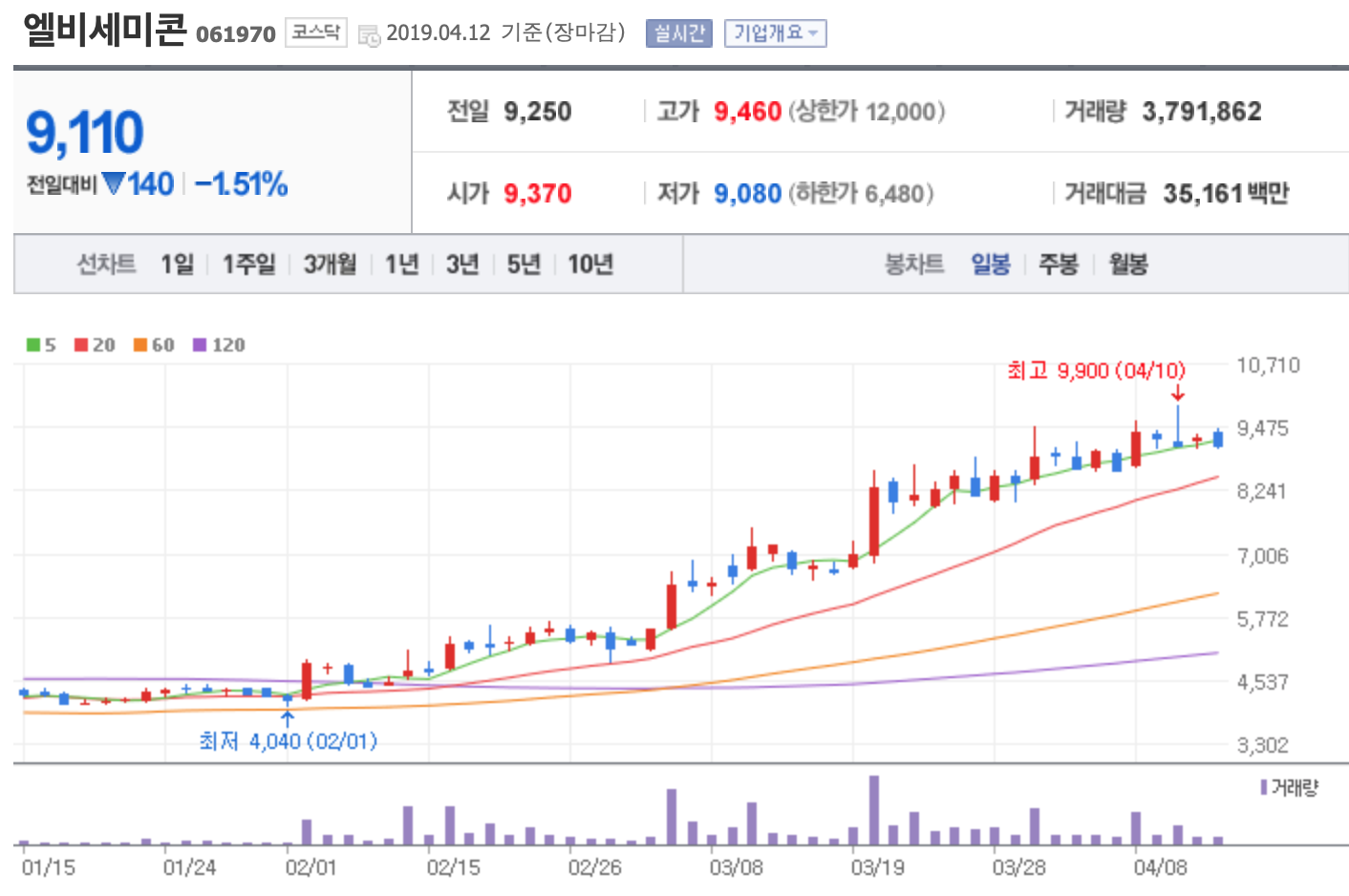Click the 7,006 price axis label
This screenshot has width=1349, height=896.
pos(1263,556)
